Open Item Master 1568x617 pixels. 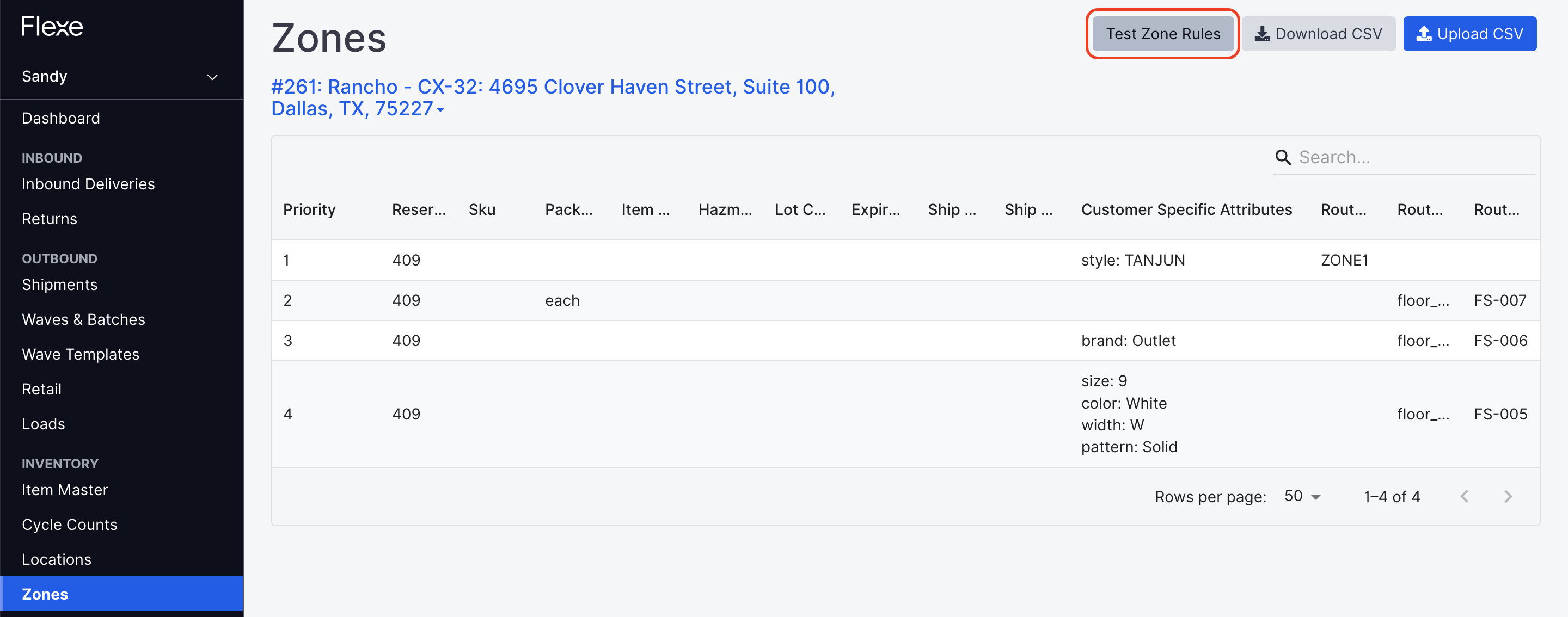[65, 489]
